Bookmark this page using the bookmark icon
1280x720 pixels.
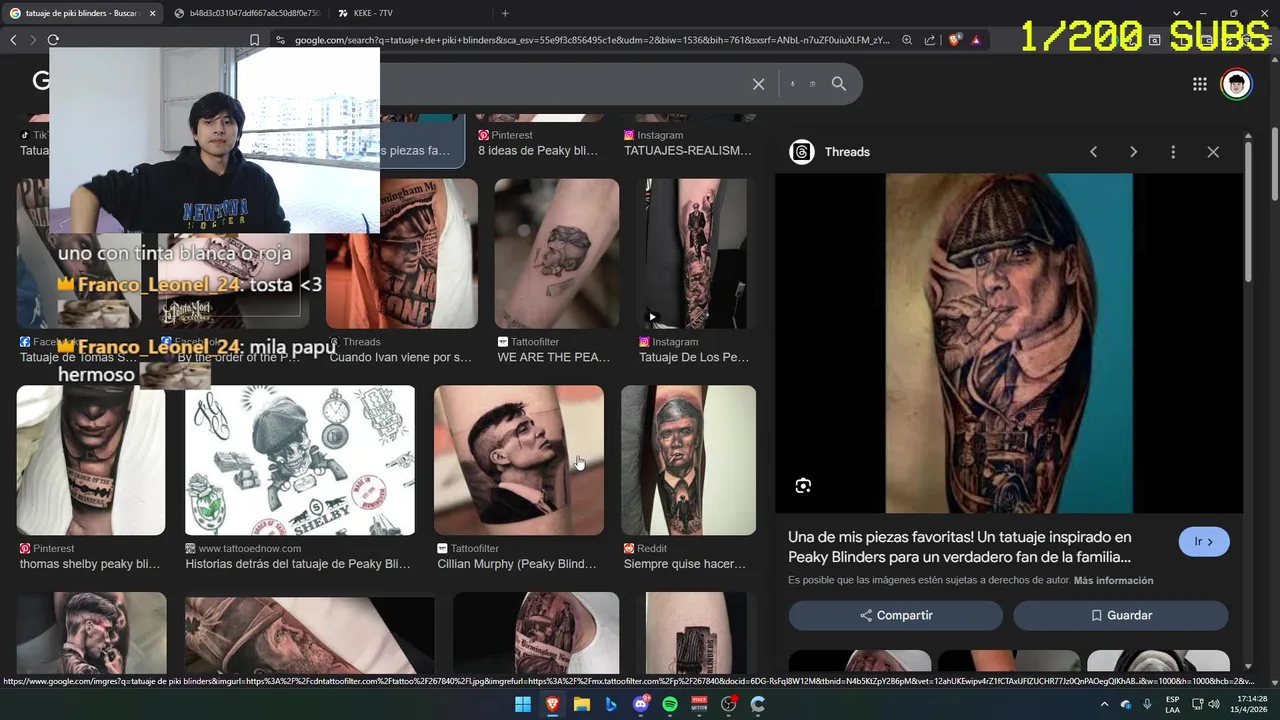254,40
